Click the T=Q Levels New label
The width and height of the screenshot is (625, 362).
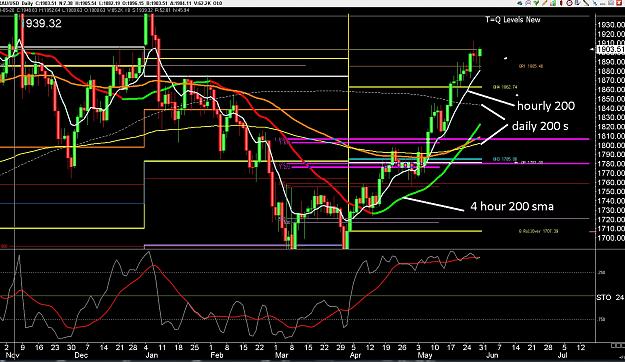(513, 20)
